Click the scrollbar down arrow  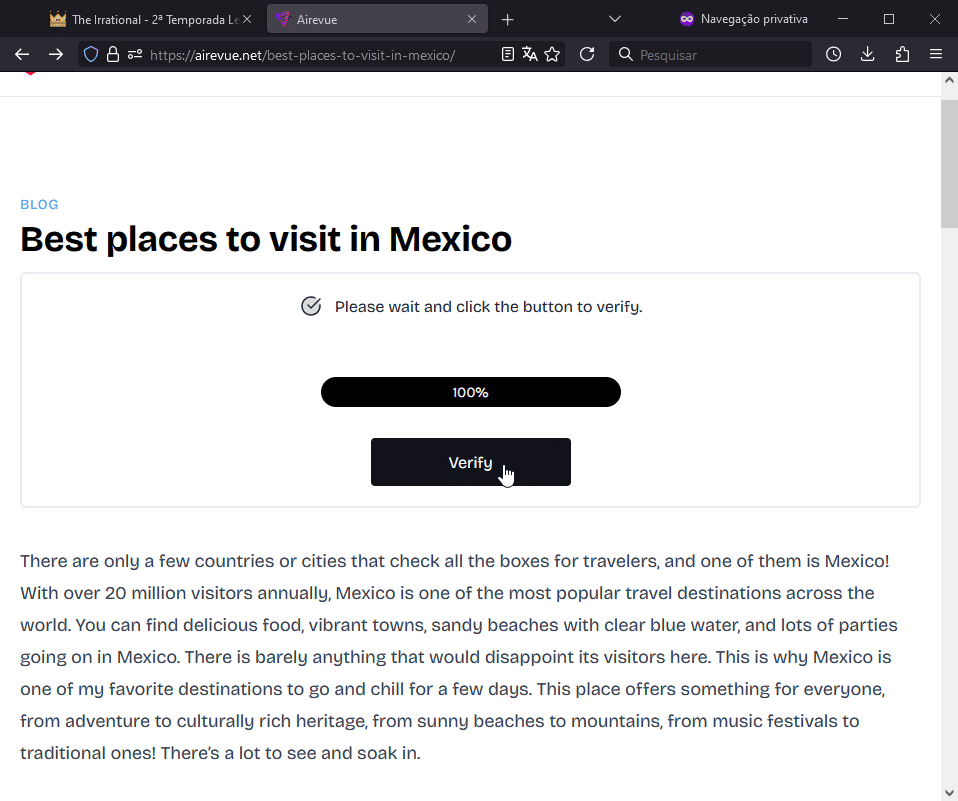[x=949, y=793]
